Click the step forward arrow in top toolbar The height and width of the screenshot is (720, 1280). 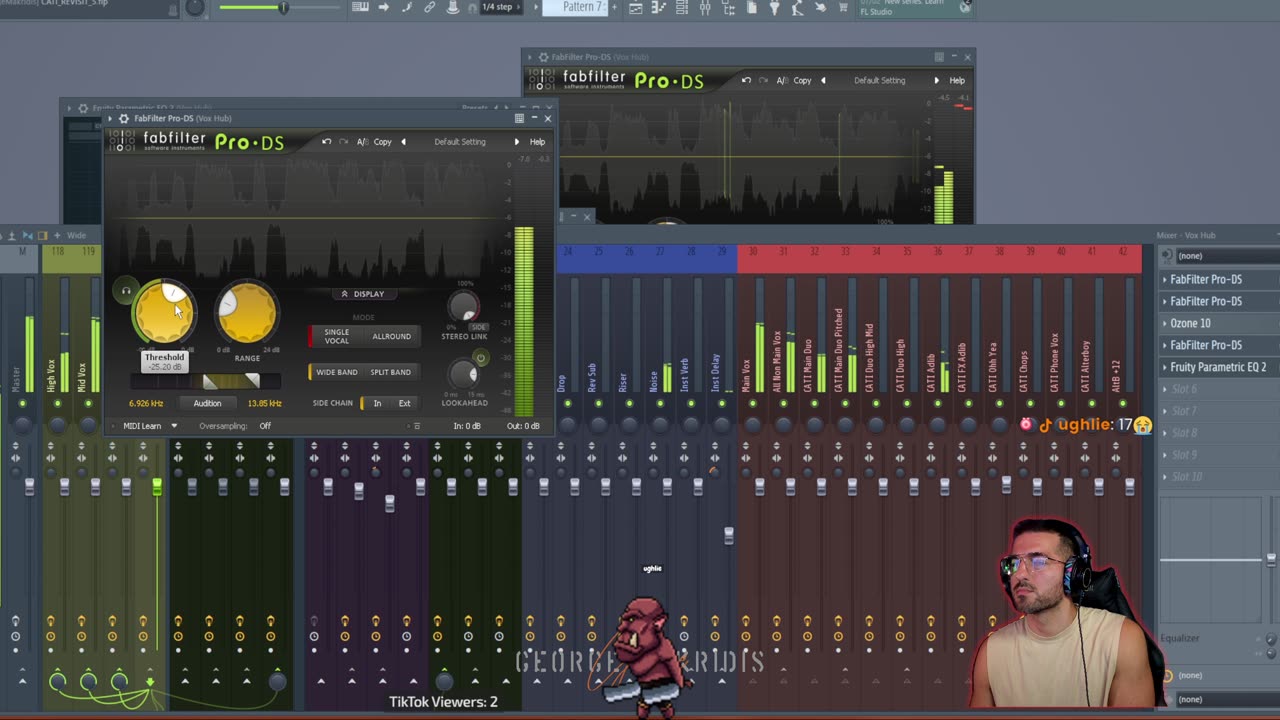tap(383, 7)
